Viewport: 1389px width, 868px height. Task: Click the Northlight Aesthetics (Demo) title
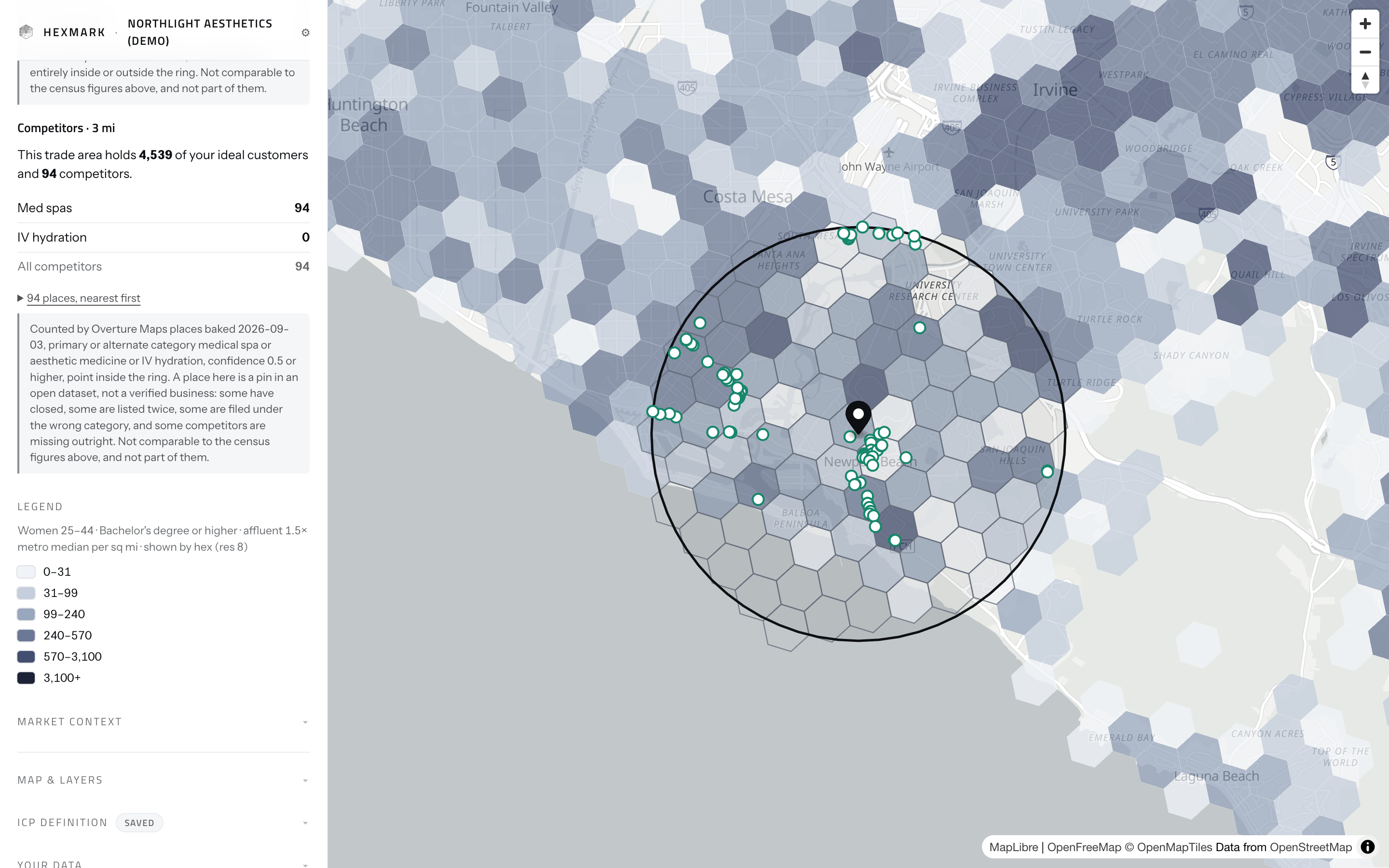pos(200,32)
